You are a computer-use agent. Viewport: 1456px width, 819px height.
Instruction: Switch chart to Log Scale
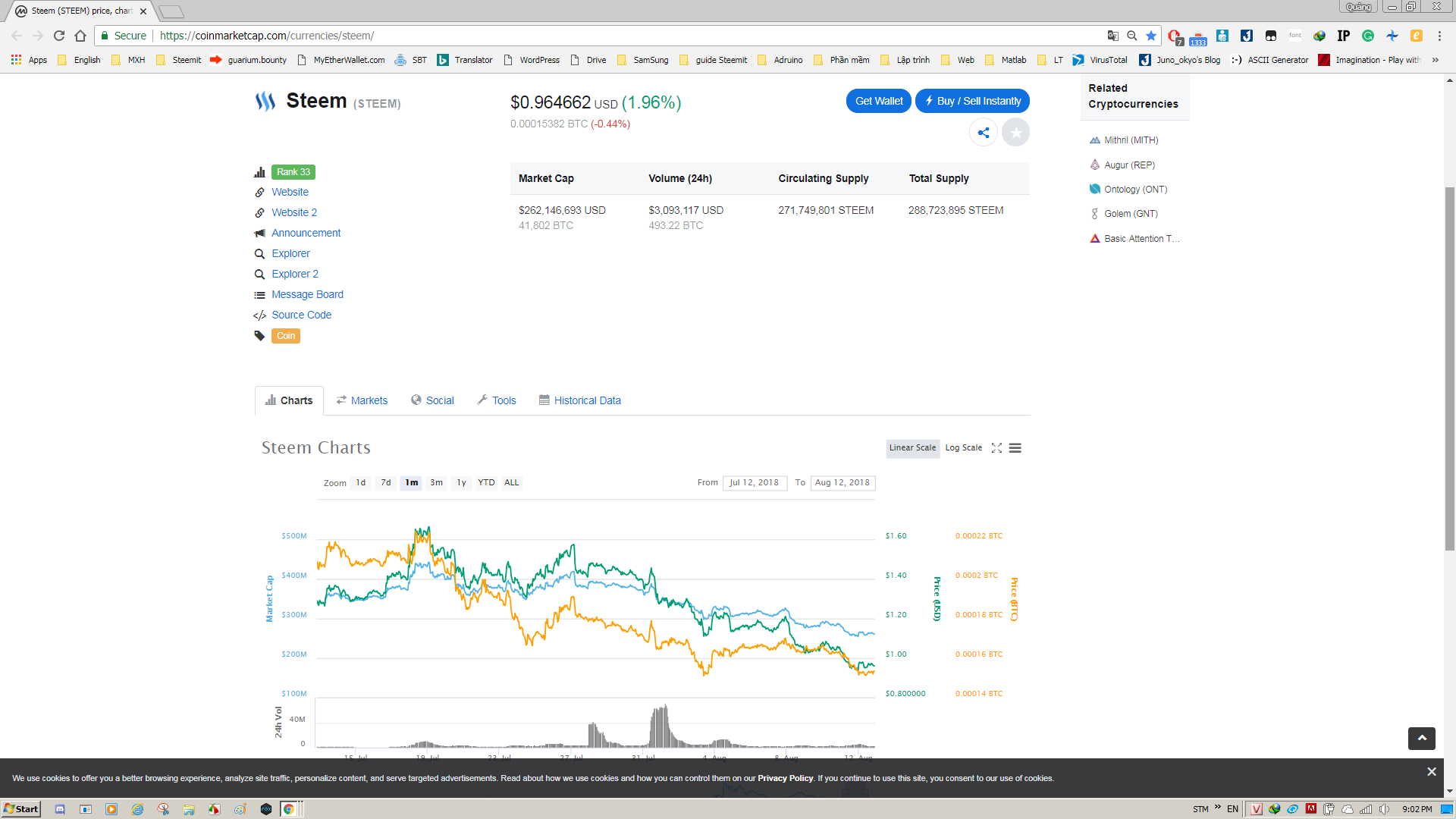click(963, 448)
